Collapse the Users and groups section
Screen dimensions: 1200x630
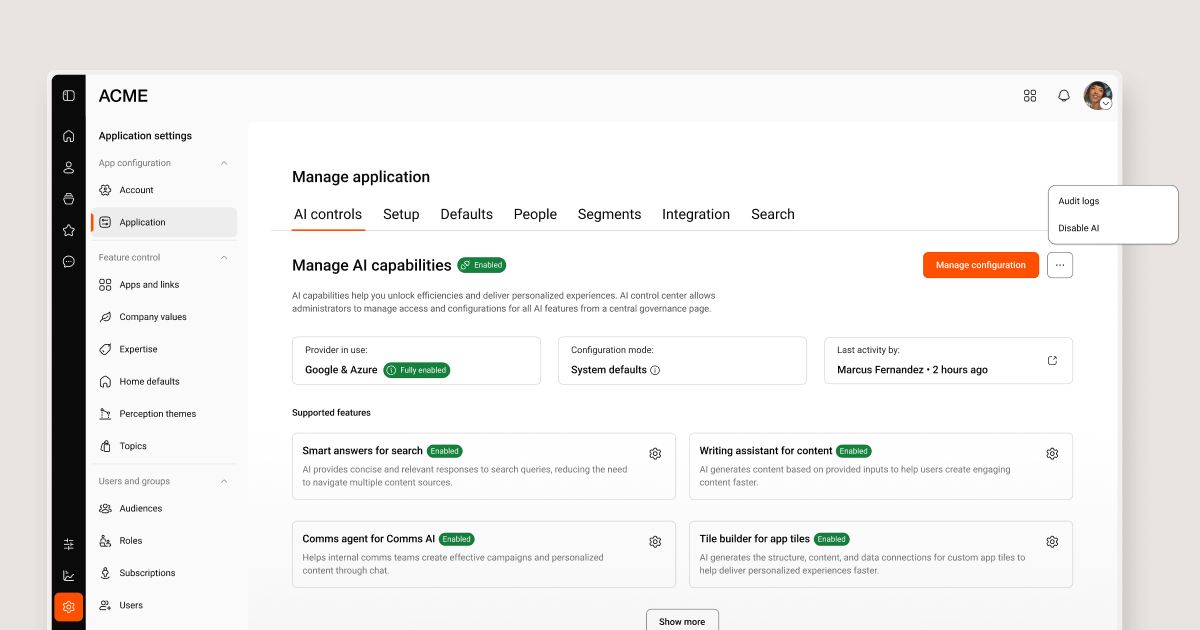click(x=224, y=482)
